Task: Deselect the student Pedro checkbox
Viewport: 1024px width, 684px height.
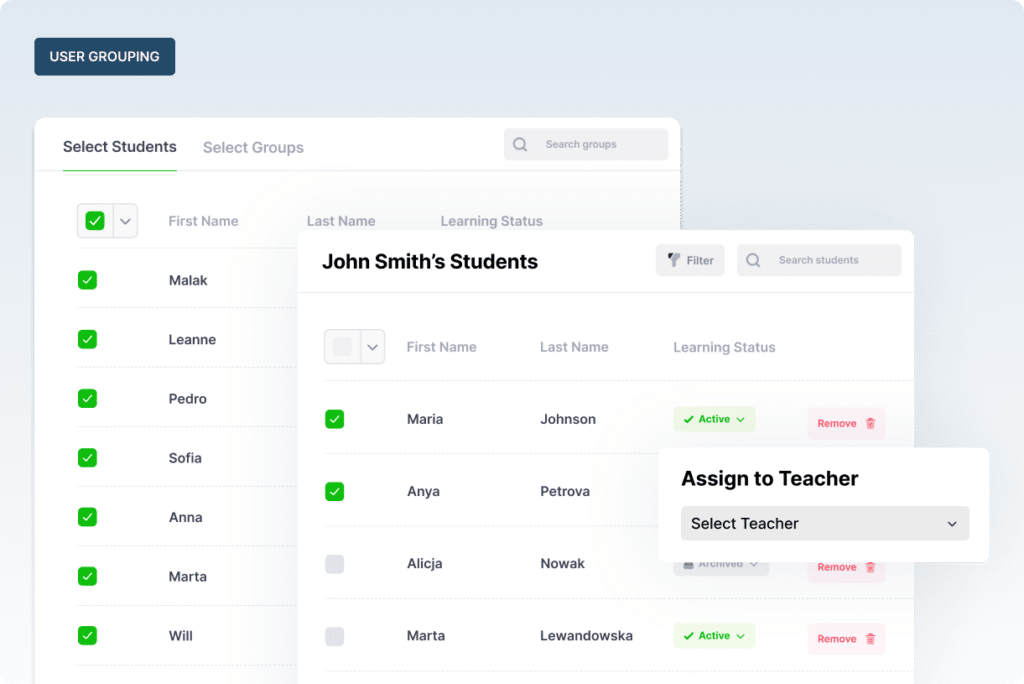Action: click(x=87, y=398)
